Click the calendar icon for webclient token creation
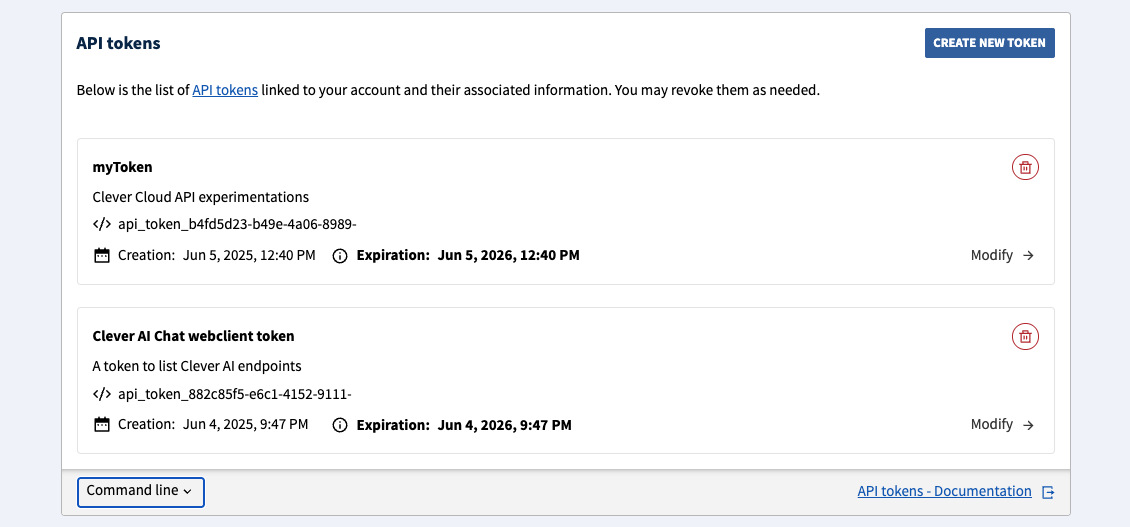The height and width of the screenshot is (527, 1130). click(x=101, y=425)
